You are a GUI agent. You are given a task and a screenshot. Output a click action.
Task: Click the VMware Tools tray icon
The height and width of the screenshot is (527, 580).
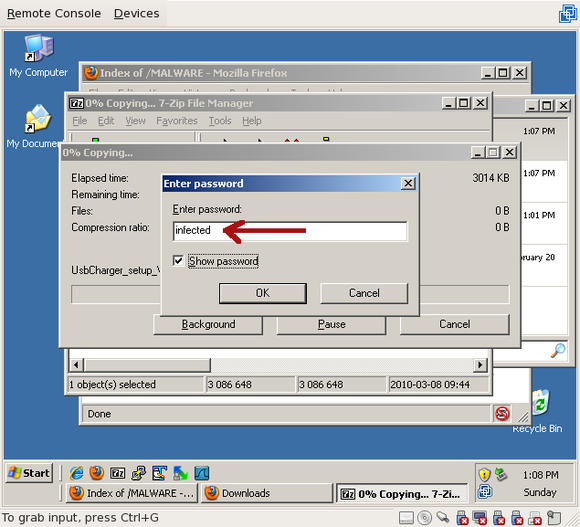click(x=485, y=492)
